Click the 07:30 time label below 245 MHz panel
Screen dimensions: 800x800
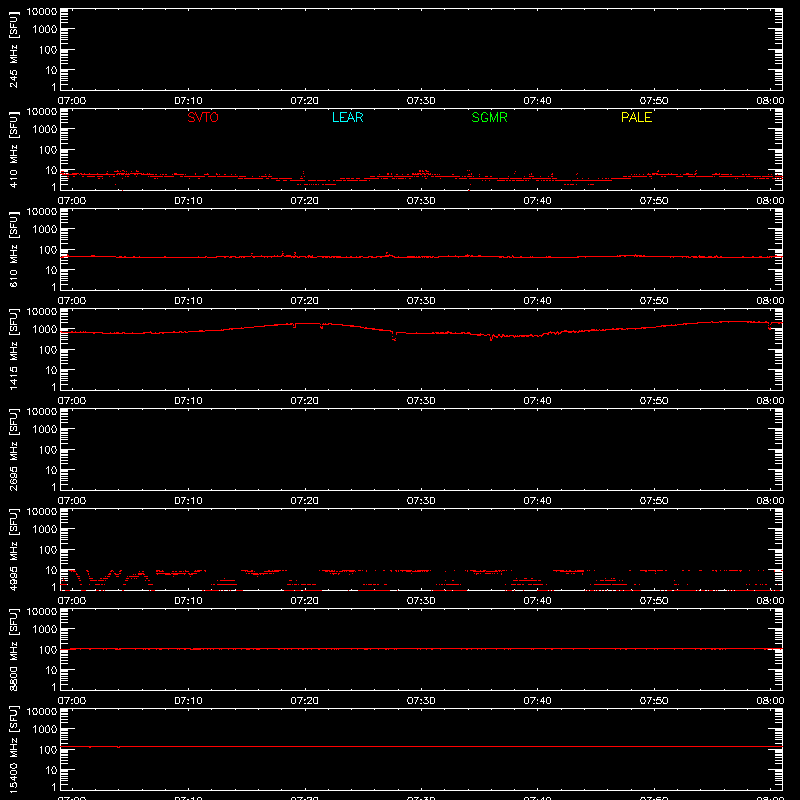[421, 101]
